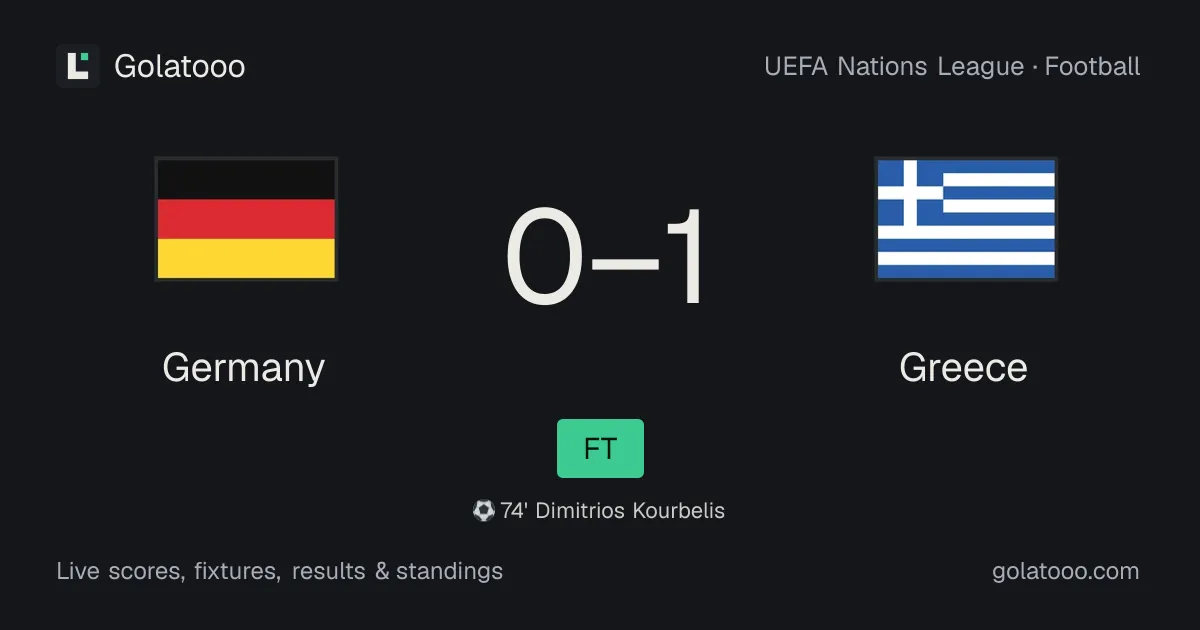Click the black stripe of Germany flag
1200x630 pixels.
246,179
